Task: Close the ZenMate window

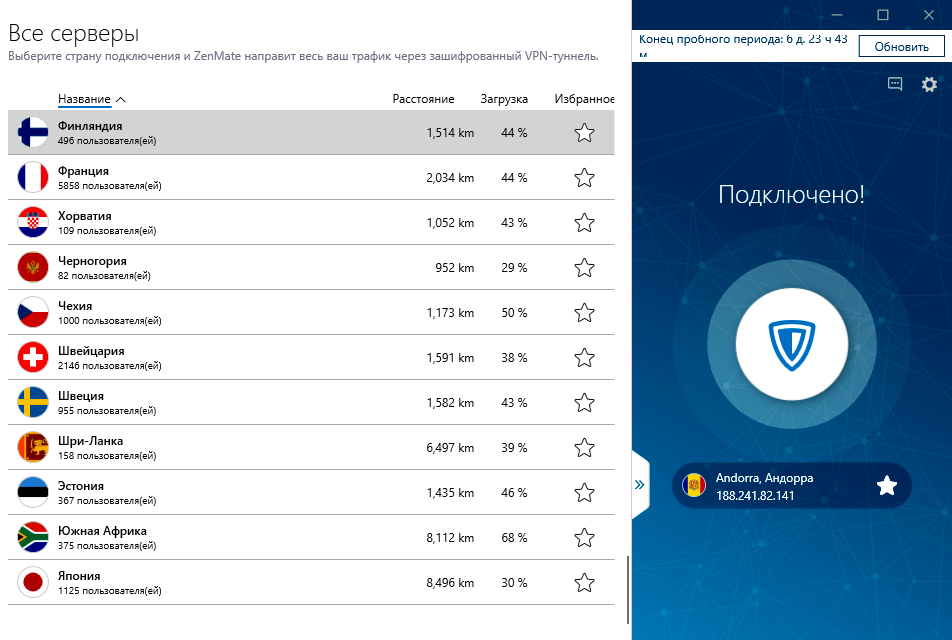Action: 929,15
